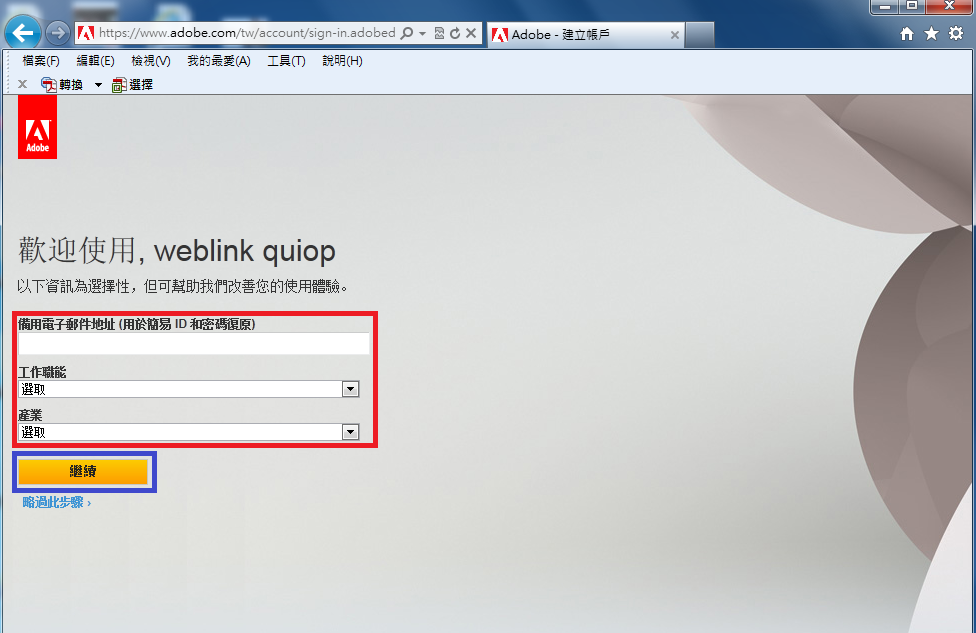Open browser tools gear icon

(956, 34)
